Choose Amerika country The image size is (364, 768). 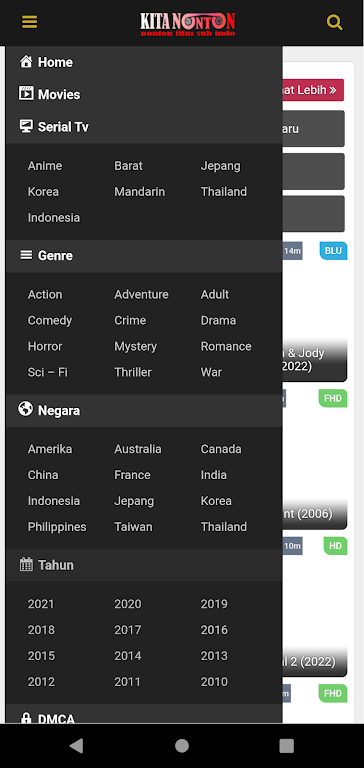[50, 449]
